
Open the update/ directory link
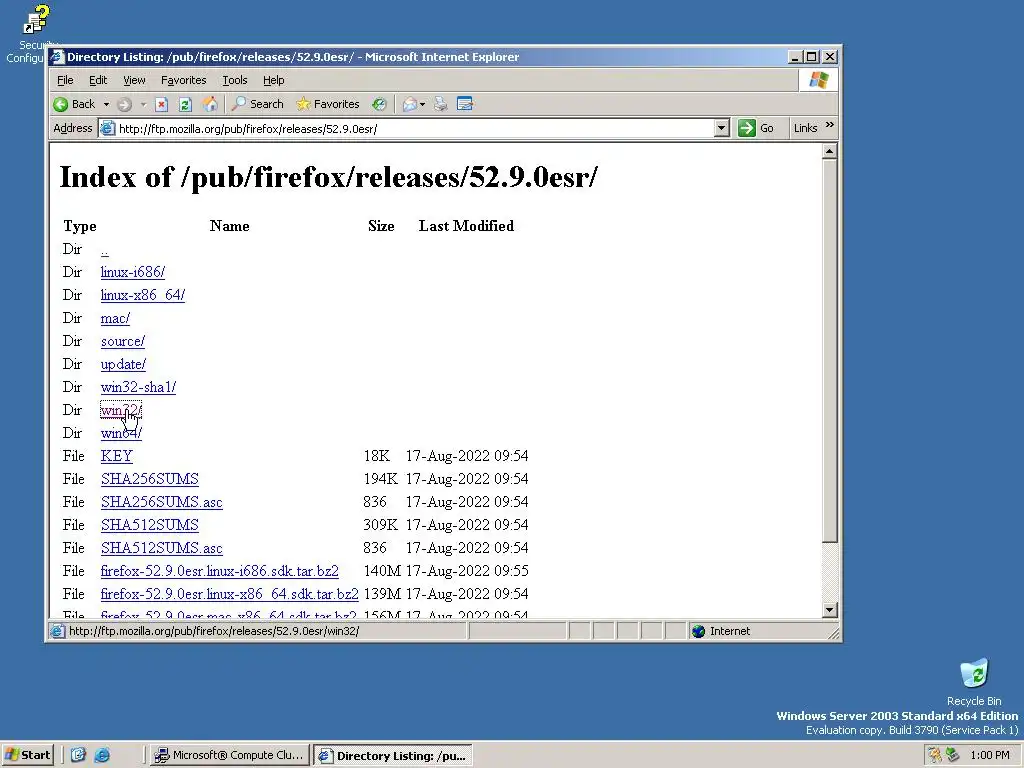click(x=123, y=364)
